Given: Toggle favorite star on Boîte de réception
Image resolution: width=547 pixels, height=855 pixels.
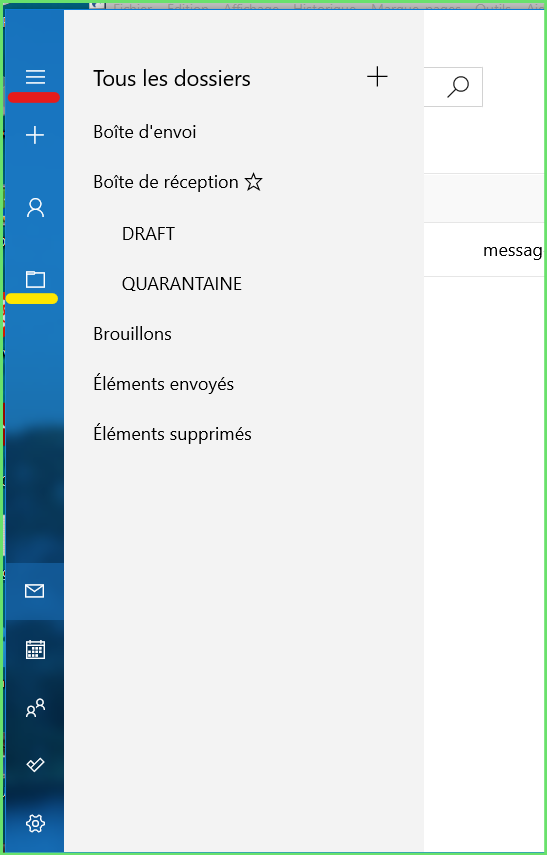Looking at the screenshot, I should click(253, 182).
